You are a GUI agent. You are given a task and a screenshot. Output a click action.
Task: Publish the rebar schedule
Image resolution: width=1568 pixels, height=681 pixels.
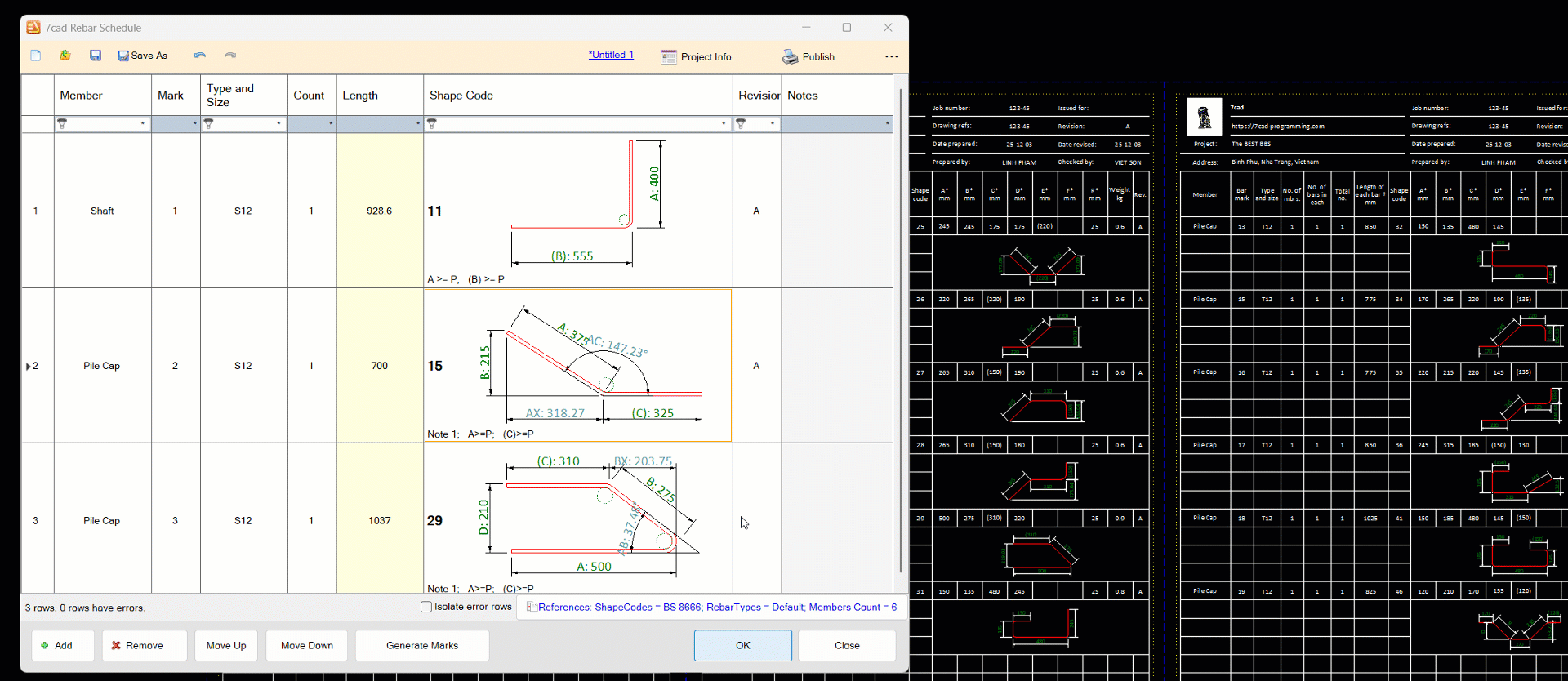(x=808, y=56)
